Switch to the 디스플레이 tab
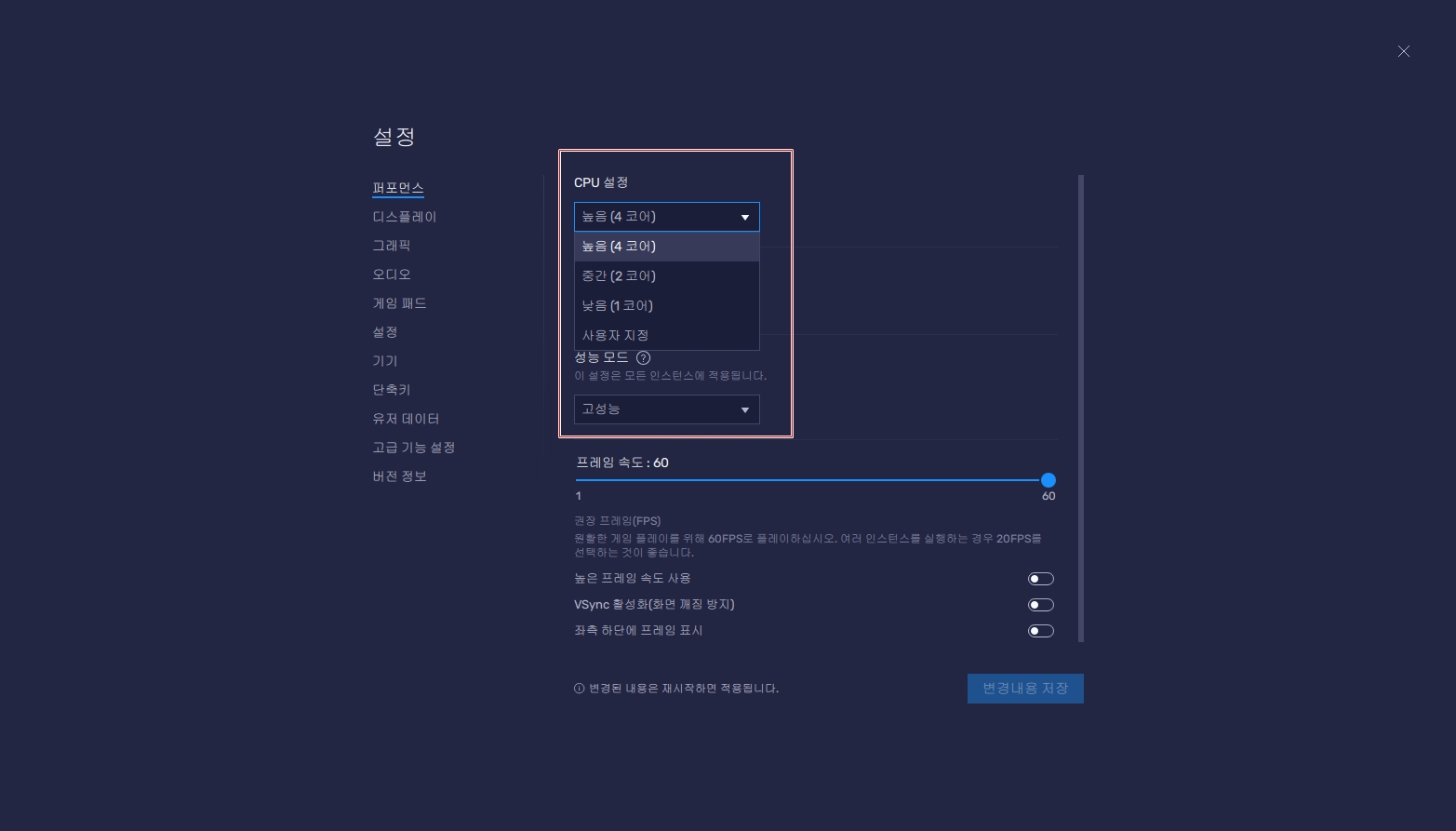 (x=405, y=217)
